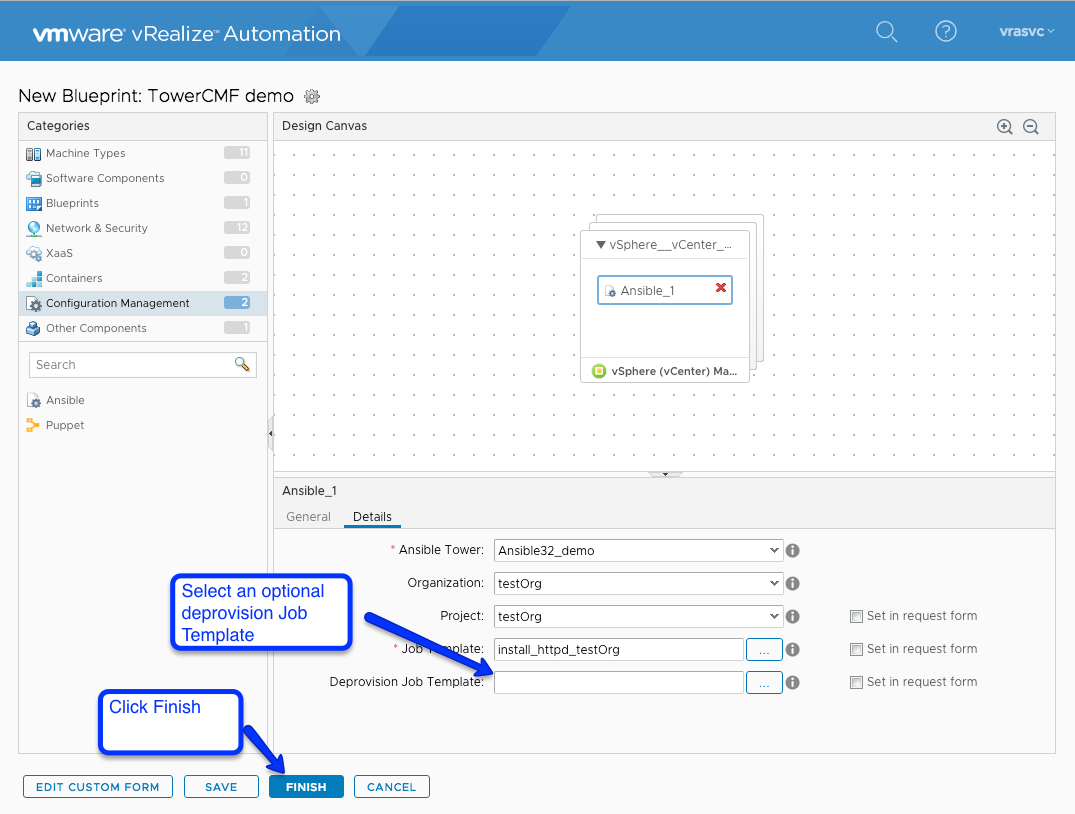Click the Finish button

coord(306,787)
